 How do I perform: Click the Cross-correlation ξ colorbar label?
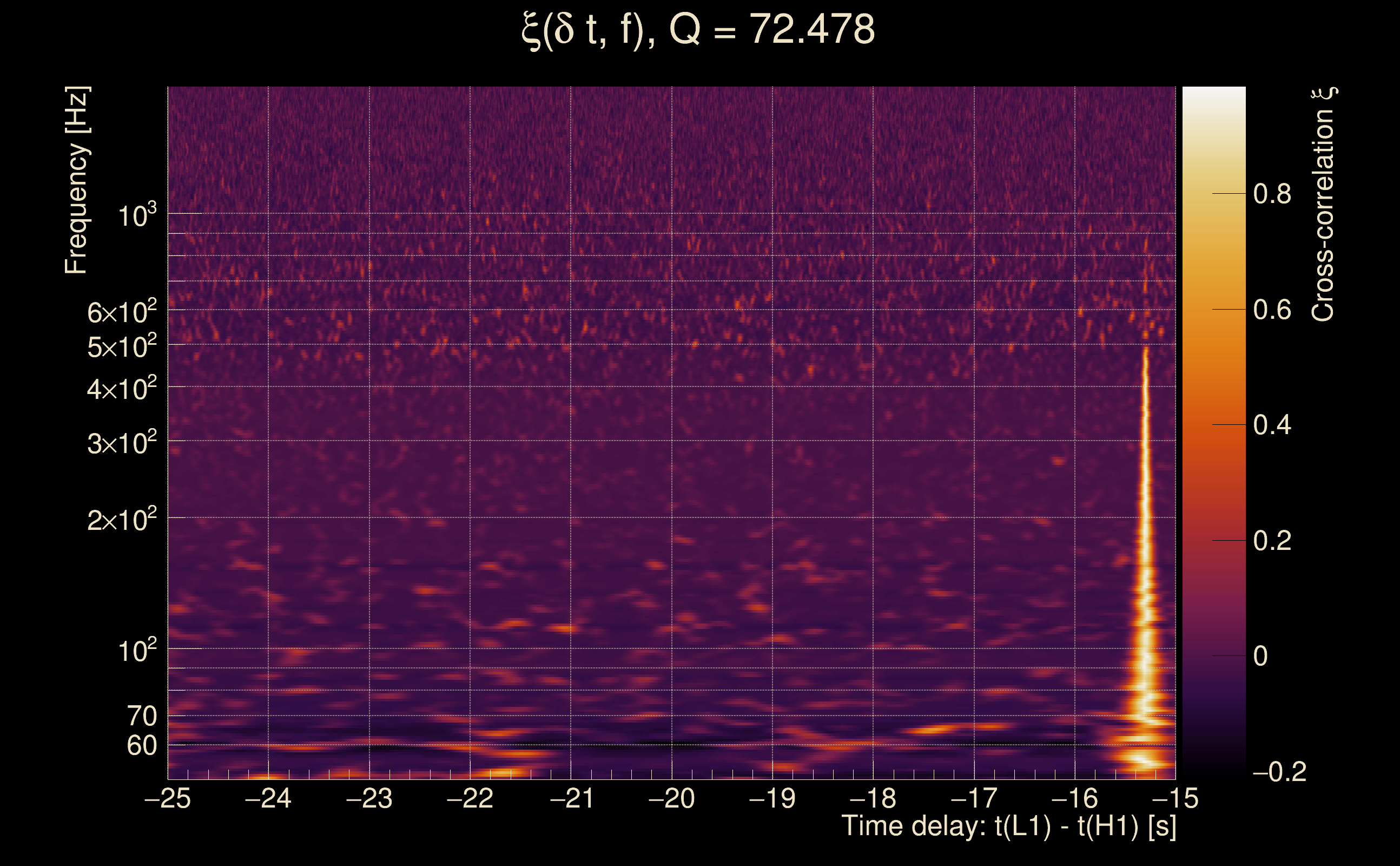[x=1323, y=204]
